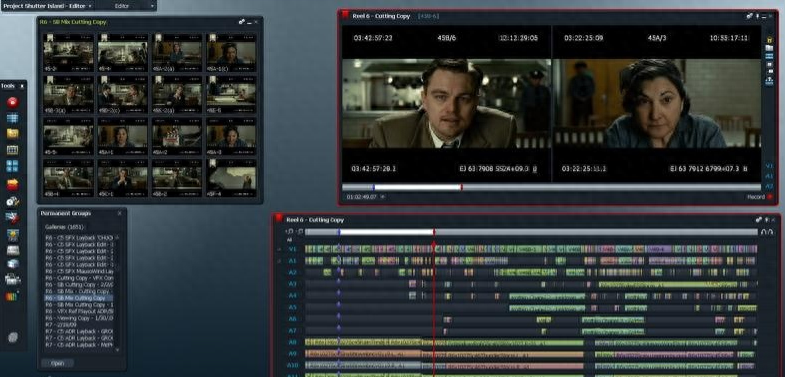Click the red record tool in Tools panel
Screen dimensions: 785x377
13,102
